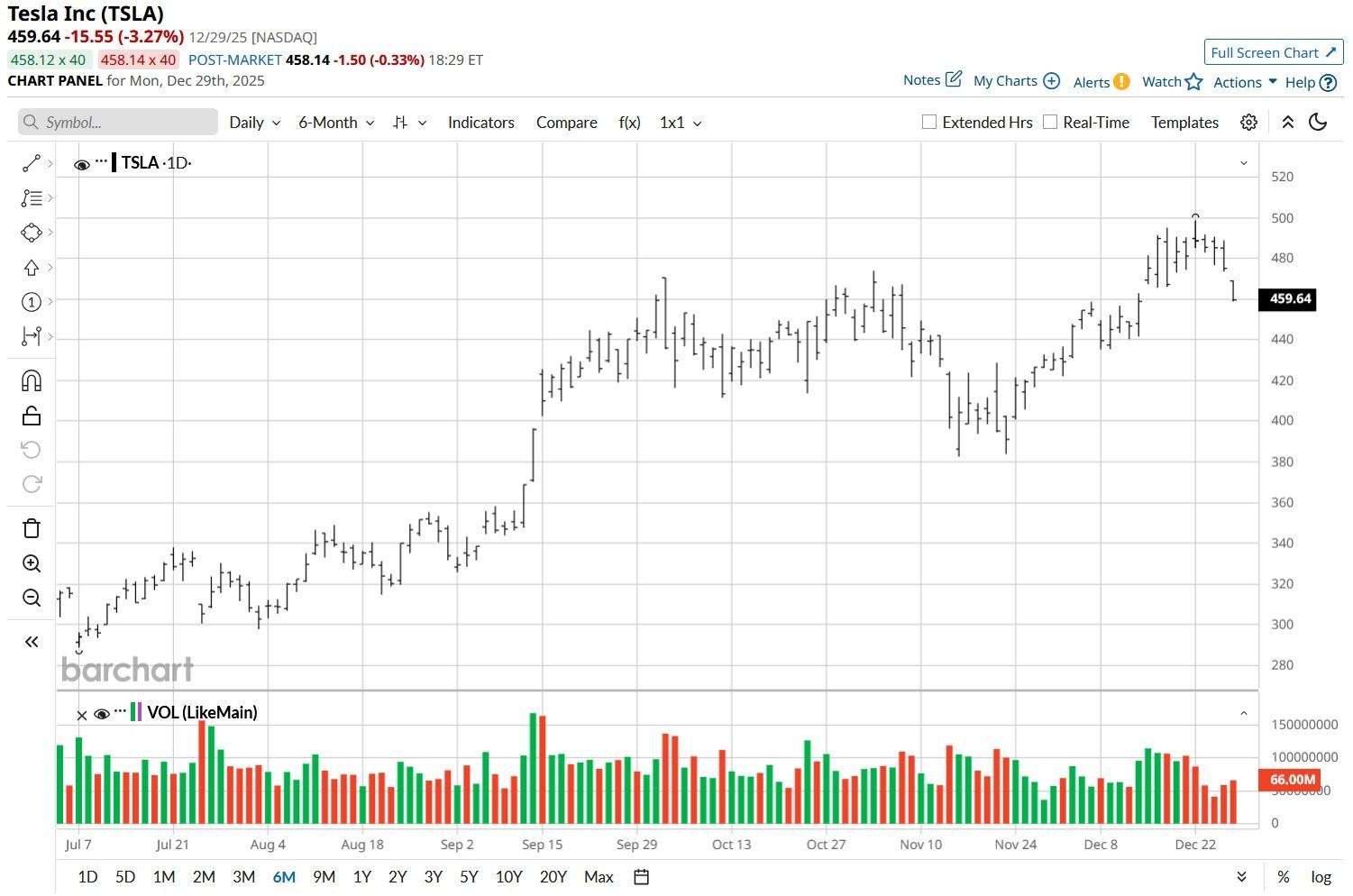Delete drawings with the trash icon

tap(32, 528)
